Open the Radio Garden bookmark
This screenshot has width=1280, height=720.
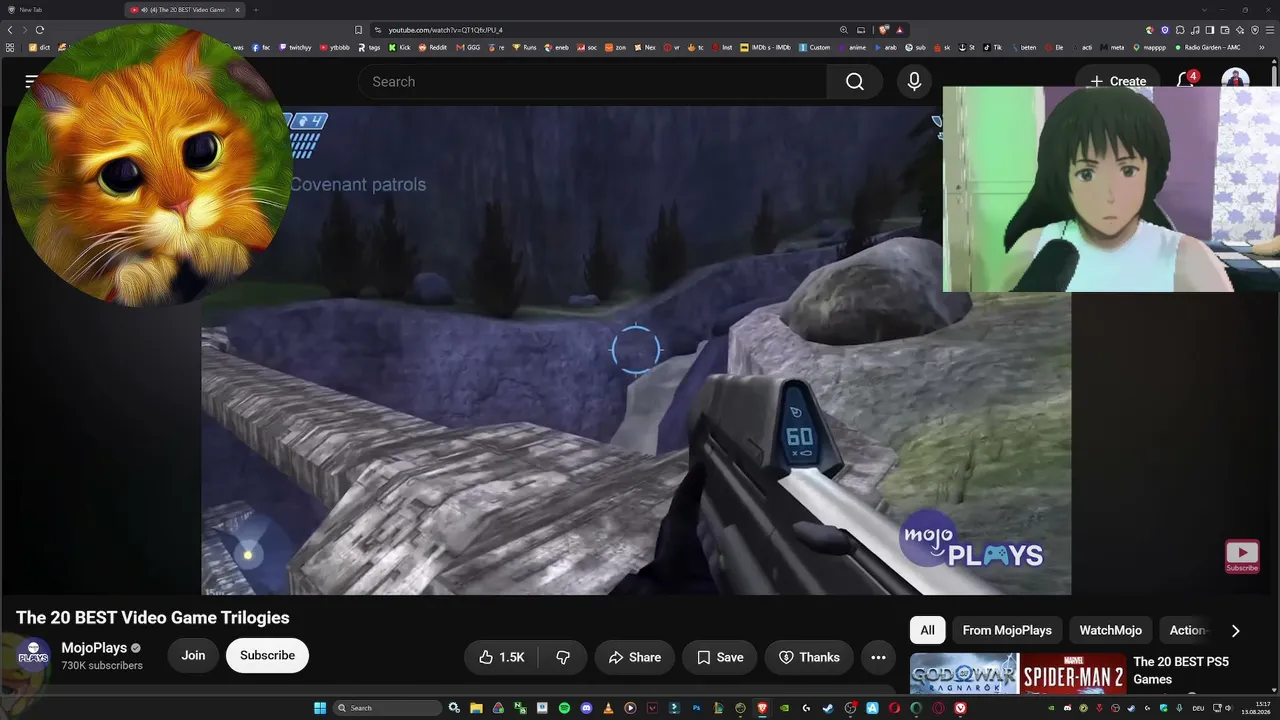(x=1207, y=47)
